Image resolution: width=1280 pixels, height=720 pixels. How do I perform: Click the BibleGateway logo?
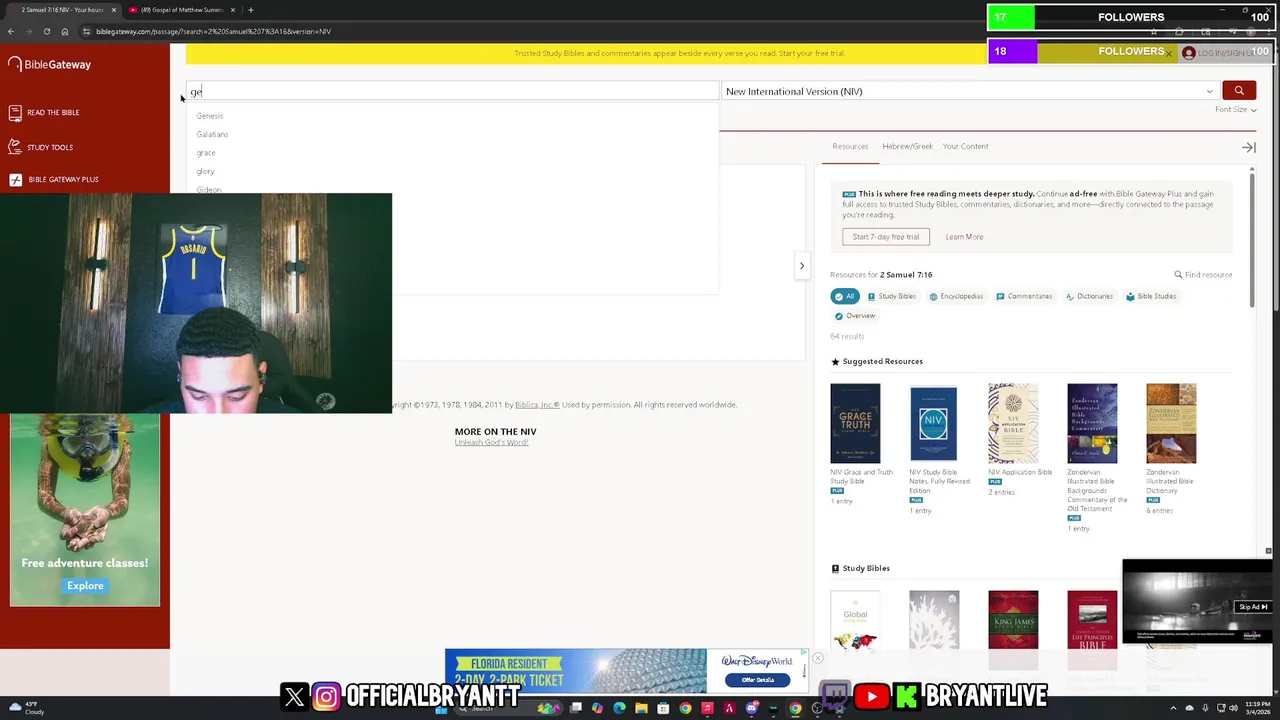coord(49,64)
